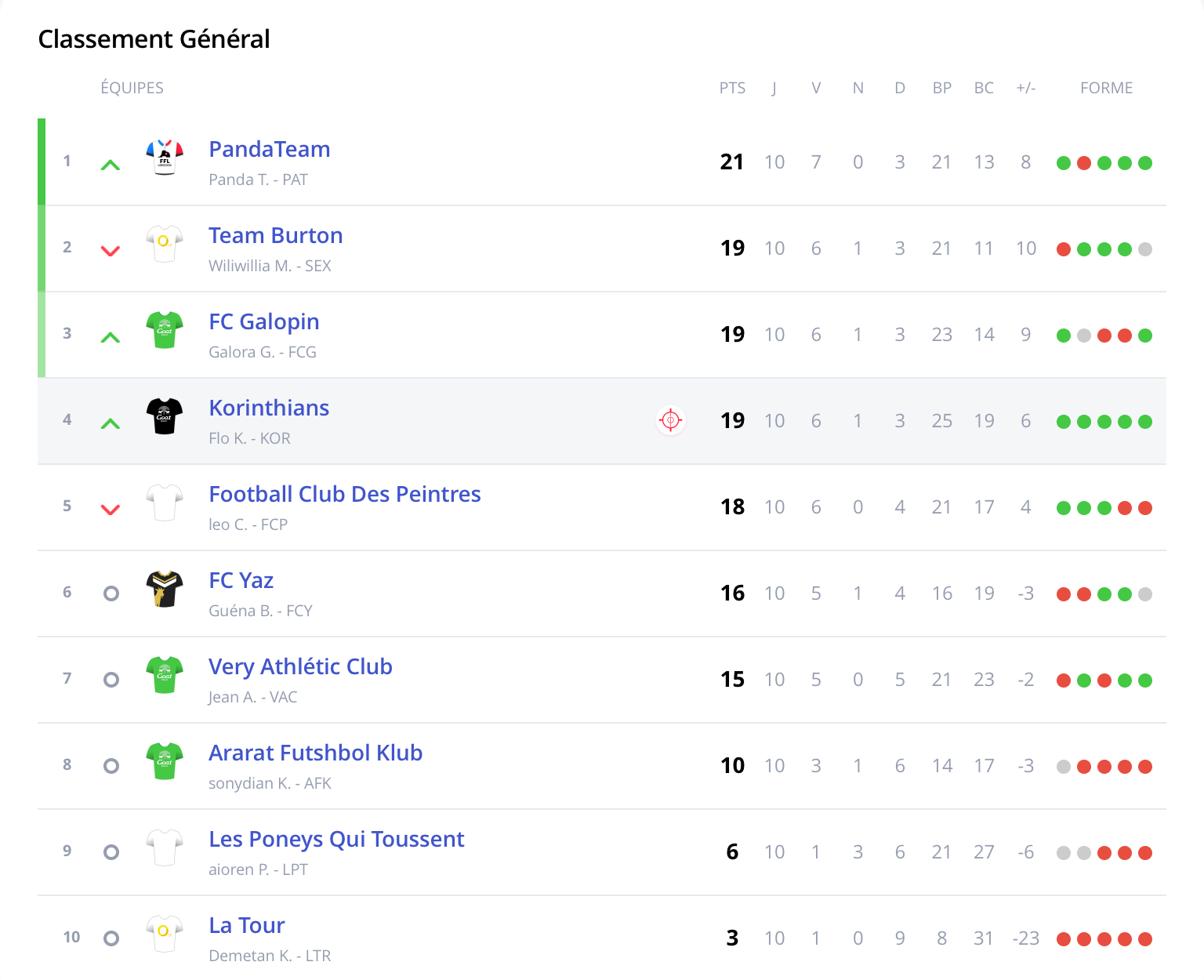Open the PandaTeam team page
The image size is (1204, 980).
[x=269, y=149]
